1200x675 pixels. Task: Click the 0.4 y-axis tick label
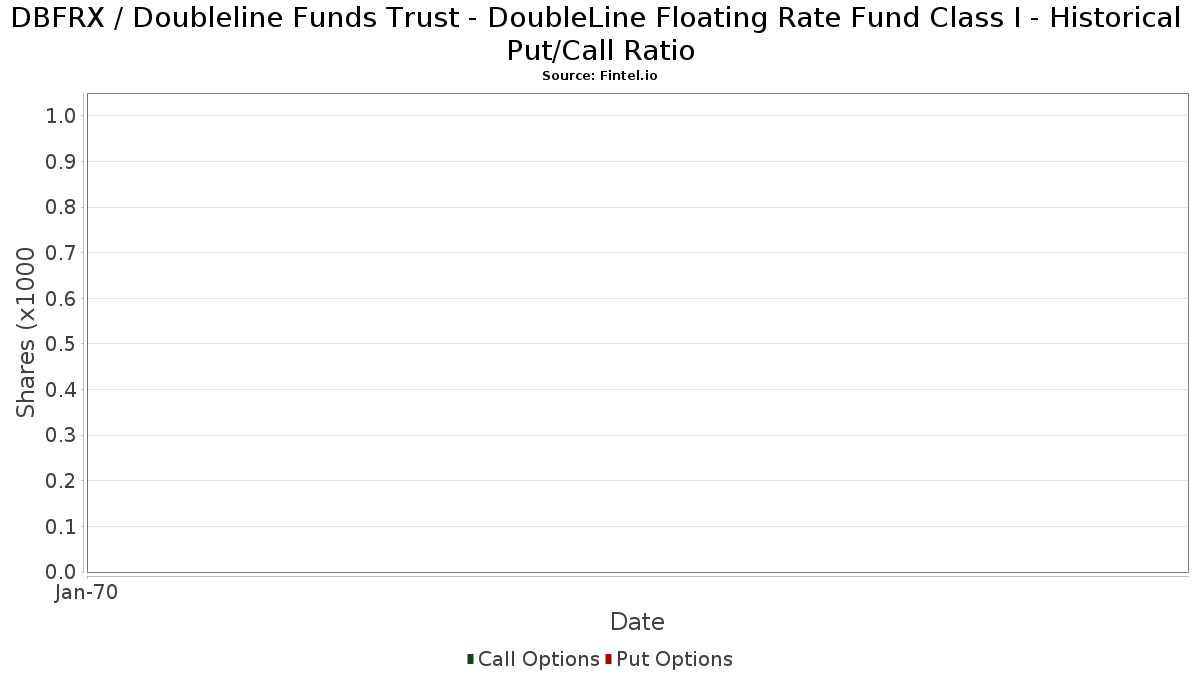click(61, 390)
